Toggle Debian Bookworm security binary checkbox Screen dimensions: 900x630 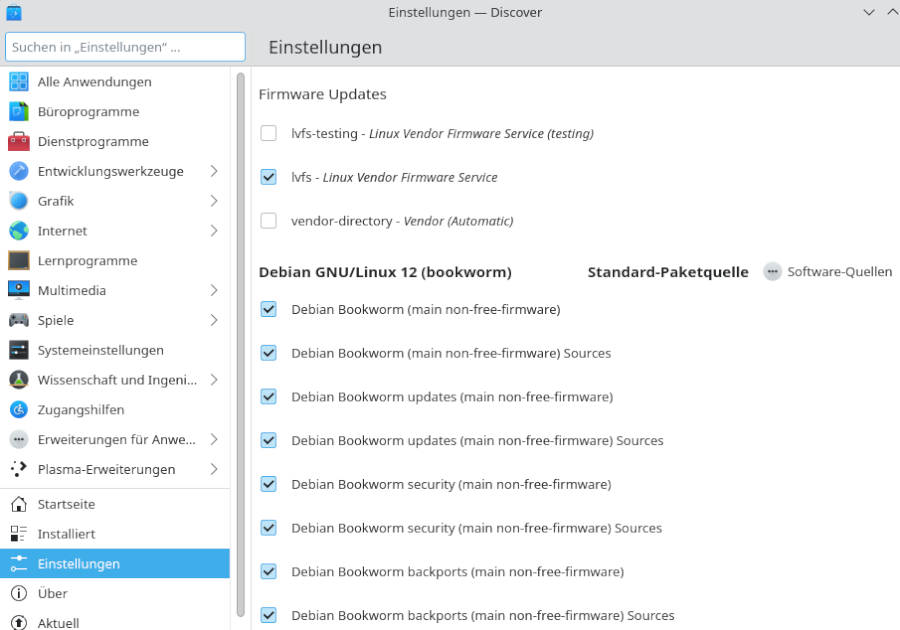point(269,484)
